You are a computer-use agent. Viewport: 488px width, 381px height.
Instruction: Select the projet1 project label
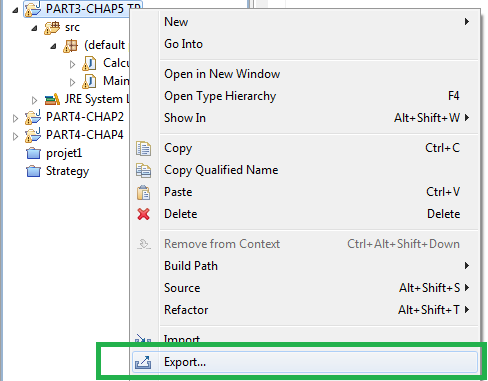click(x=64, y=153)
